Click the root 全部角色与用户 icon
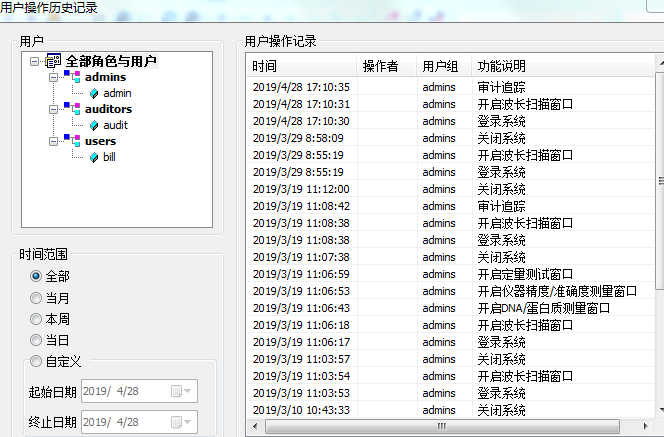The height and width of the screenshot is (437, 664). pyautogui.click(x=54, y=62)
